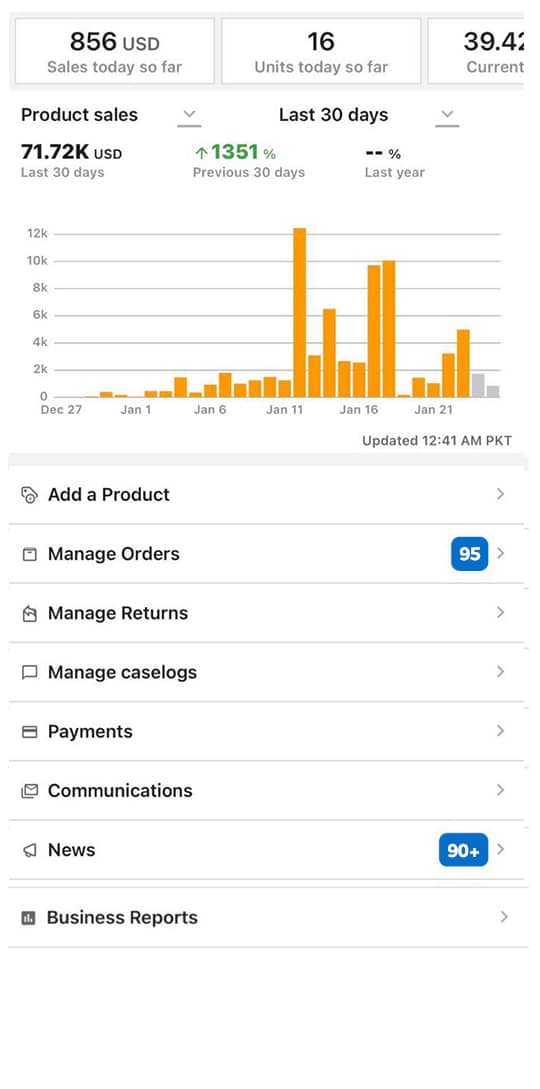Tap the blue 95 orders badge
Screen dimensions: 540x1089
[470, 554]
